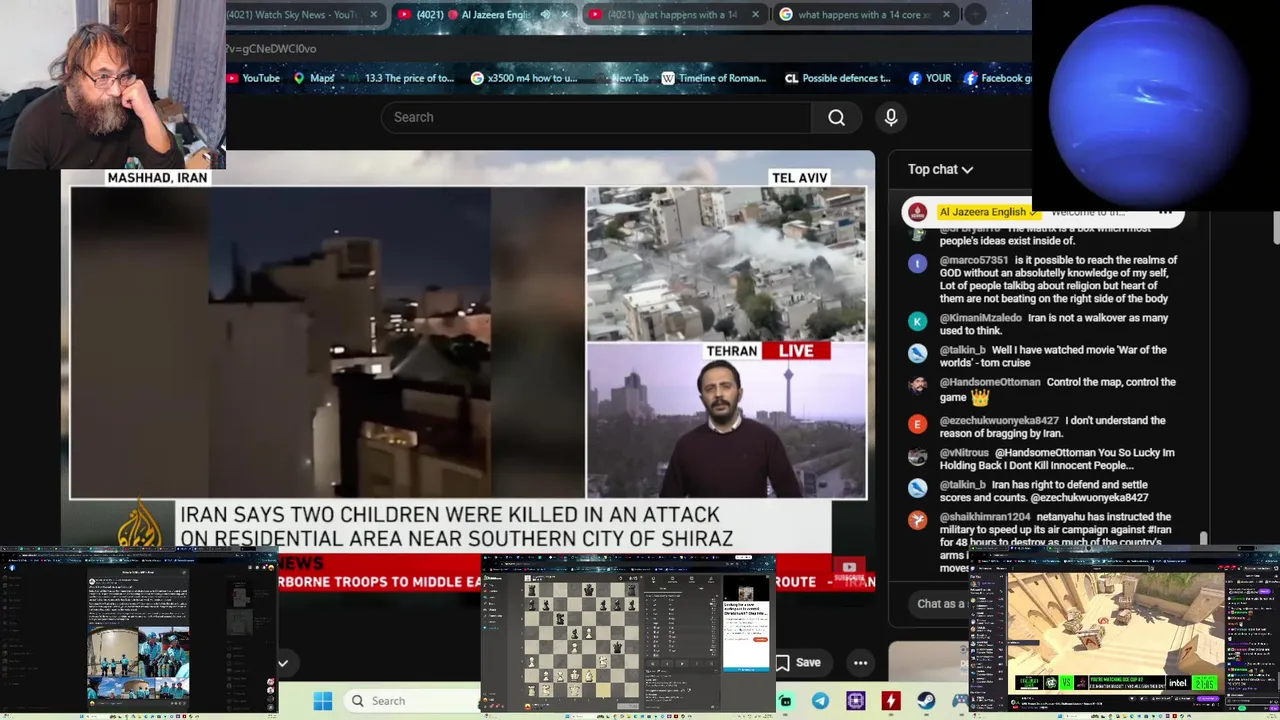The height and width of the screenshot is (720, 1280).
Task: Open Steam from the taskbar
Action: click(926, 701)
